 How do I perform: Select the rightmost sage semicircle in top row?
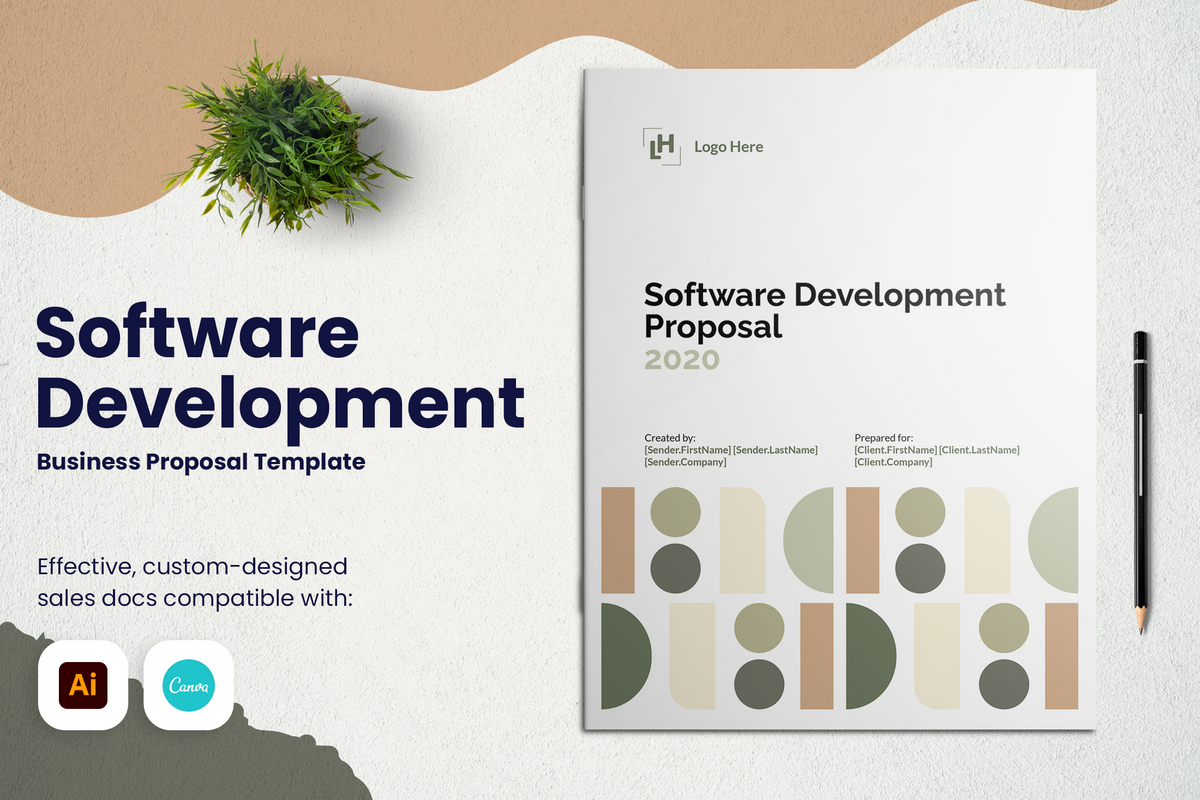point(1056,540)
